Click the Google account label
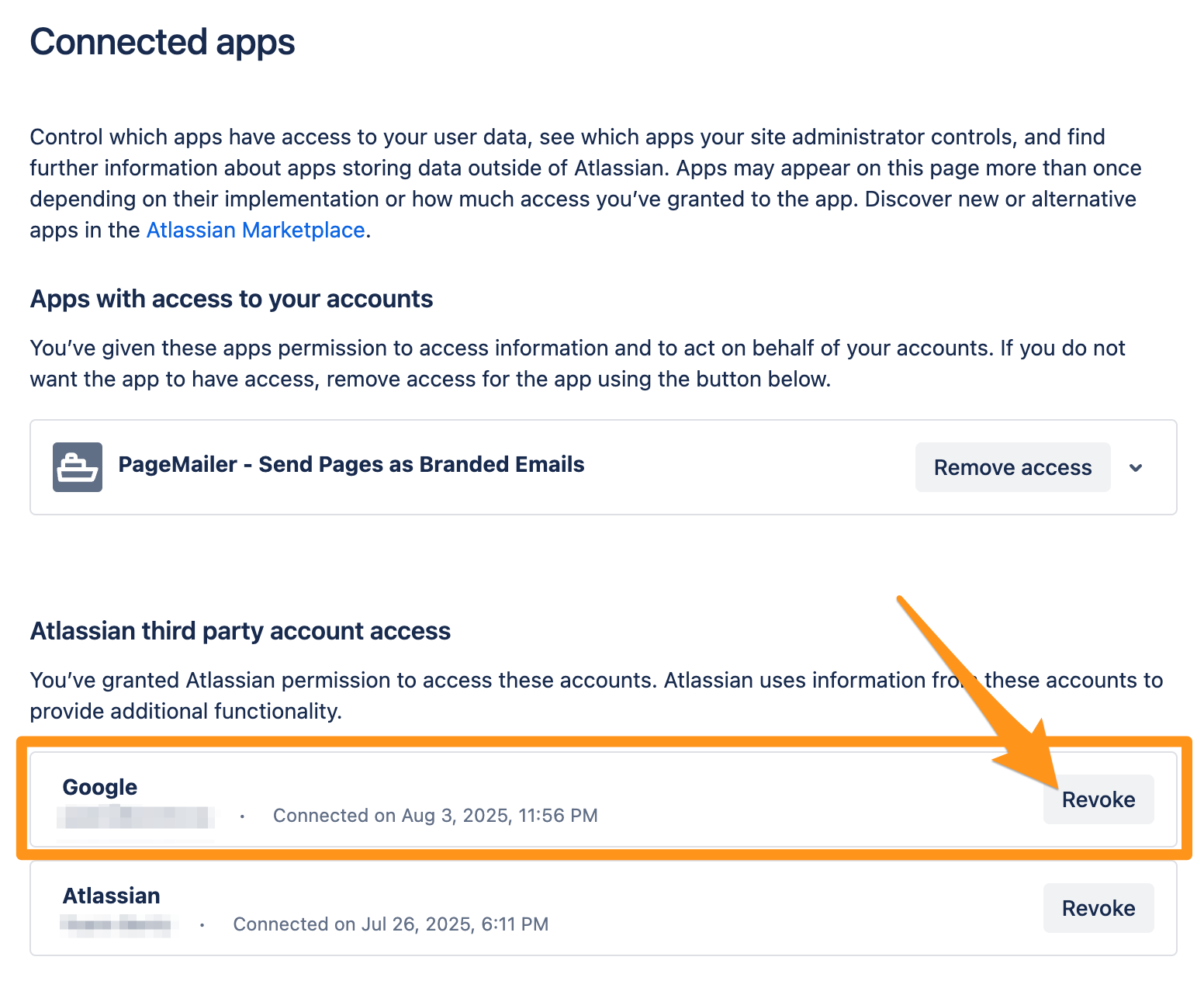This screenshot has height=981, width=1204. (100, 787)
